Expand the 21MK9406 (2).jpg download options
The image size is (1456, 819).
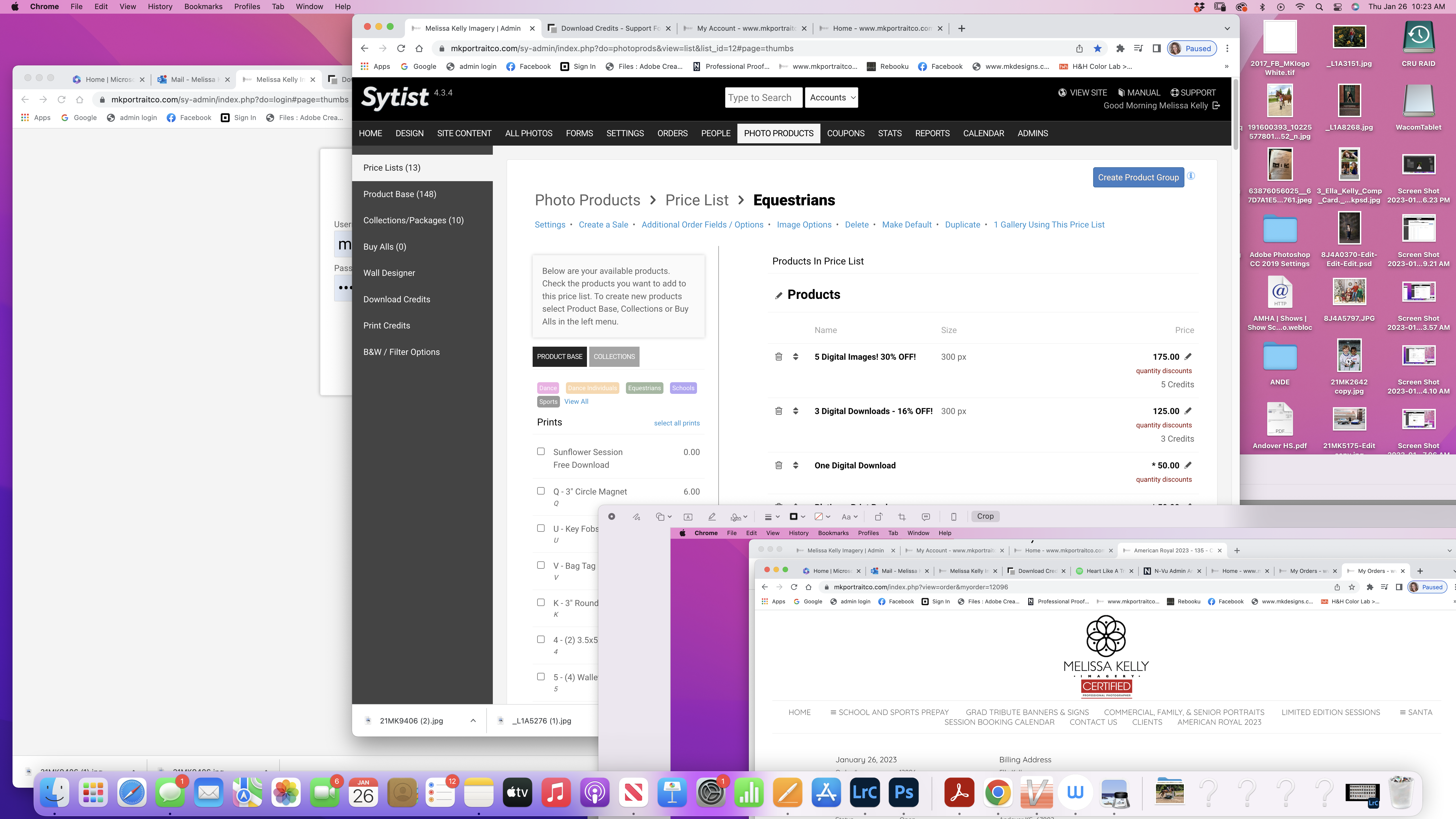(x=473, y=721)
